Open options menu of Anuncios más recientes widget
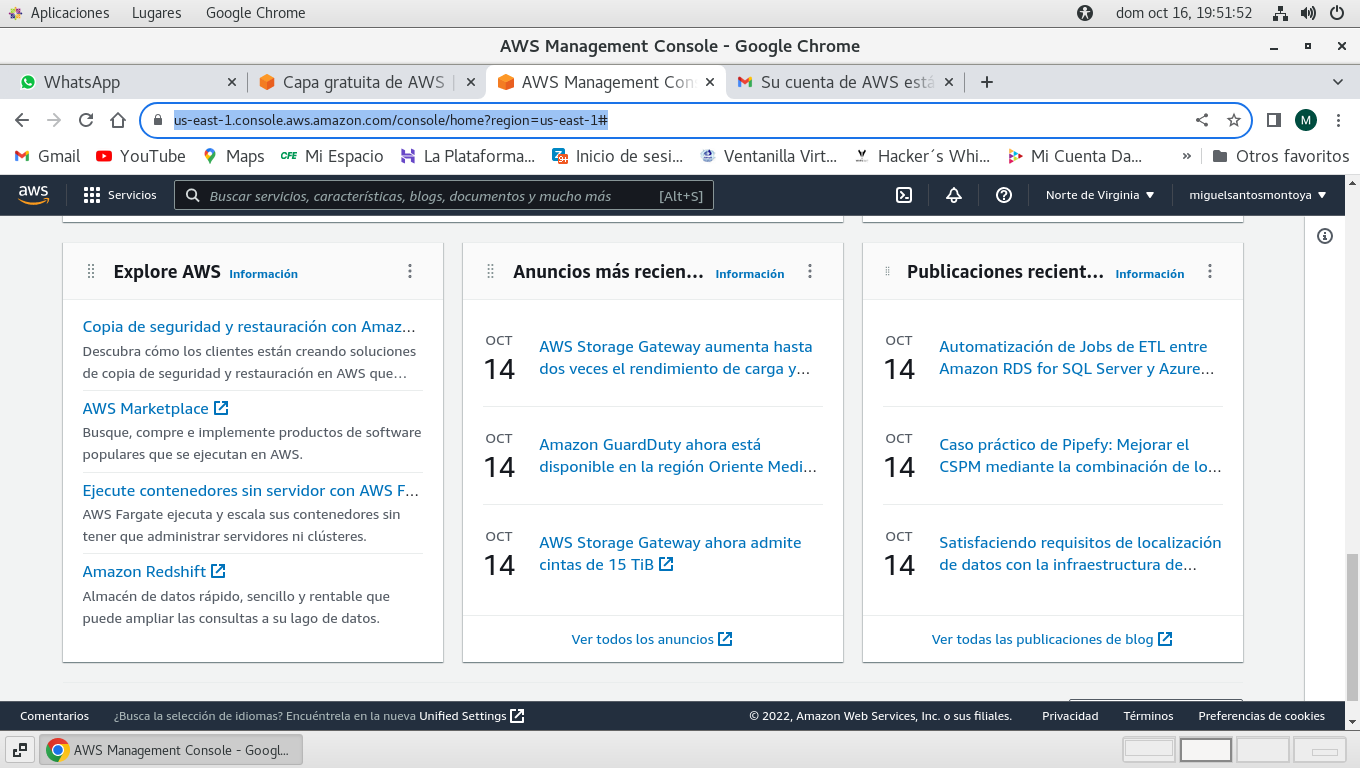The width and height of the screenshot is (1360, 768). [x=810, y=271]
